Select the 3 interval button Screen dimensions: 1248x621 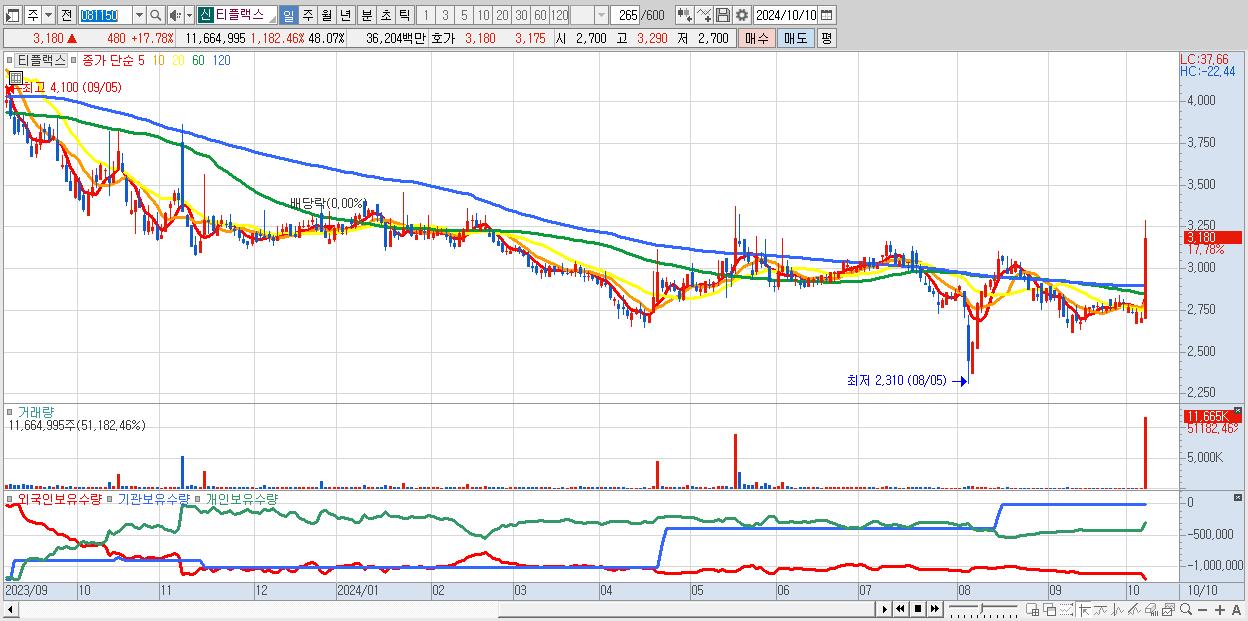[x=445, y=15]
